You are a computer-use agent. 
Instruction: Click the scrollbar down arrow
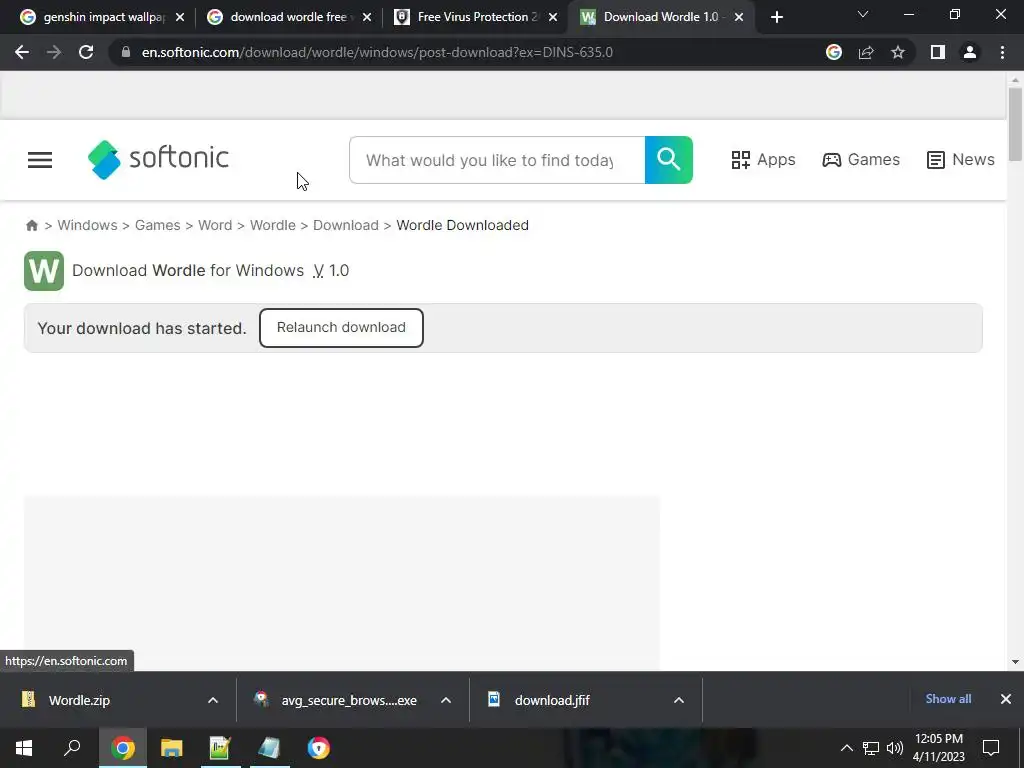point(1015,662)
